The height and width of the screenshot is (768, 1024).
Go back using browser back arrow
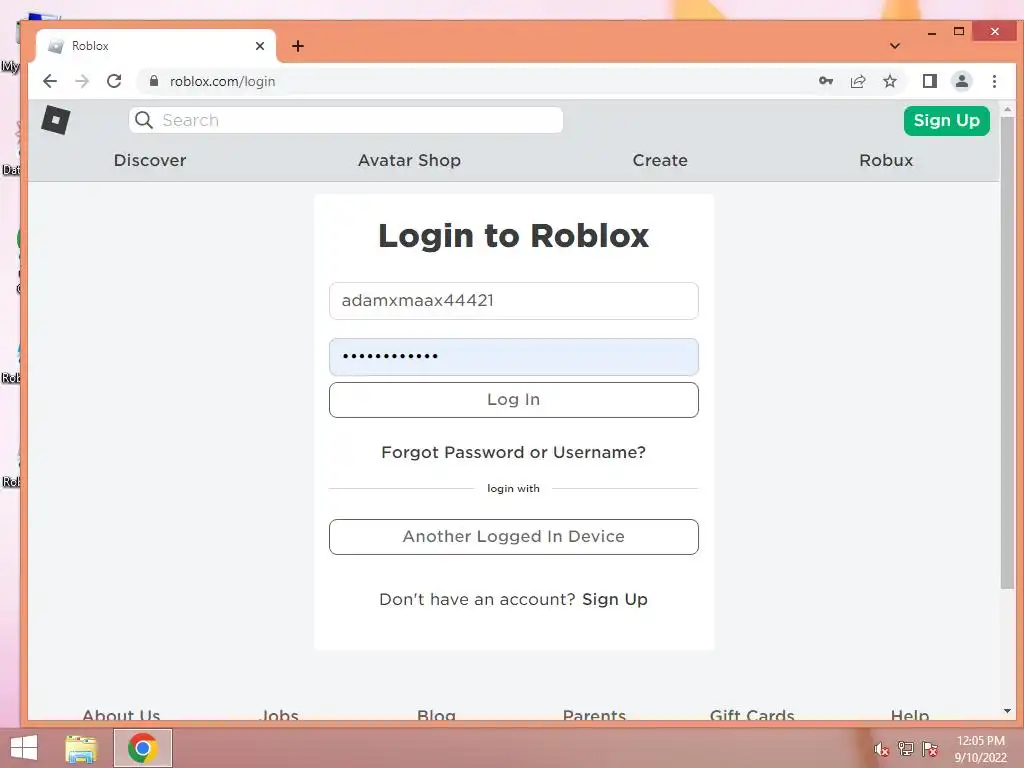click(x=50, y=81)
